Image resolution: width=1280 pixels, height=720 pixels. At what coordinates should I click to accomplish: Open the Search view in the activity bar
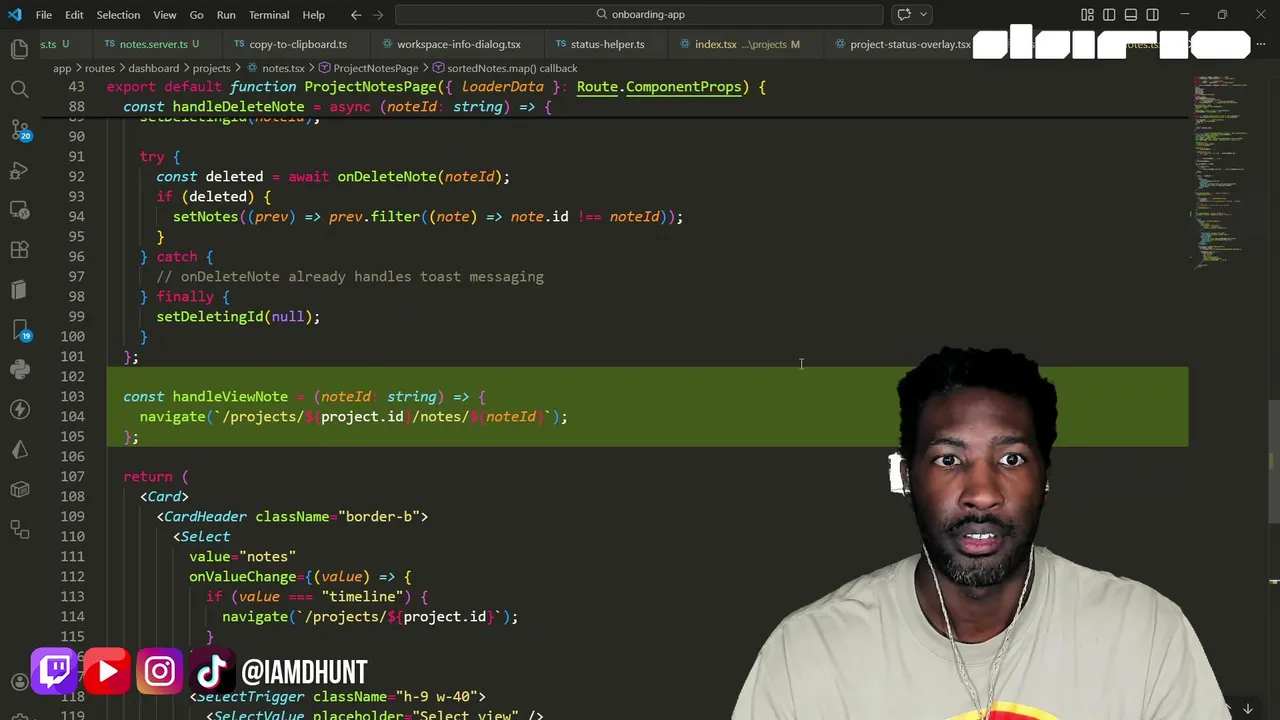click(19, 90)
